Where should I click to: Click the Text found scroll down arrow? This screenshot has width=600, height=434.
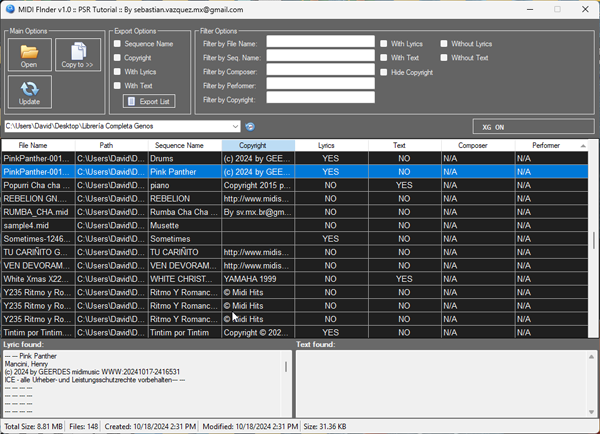tap(592, 412)
